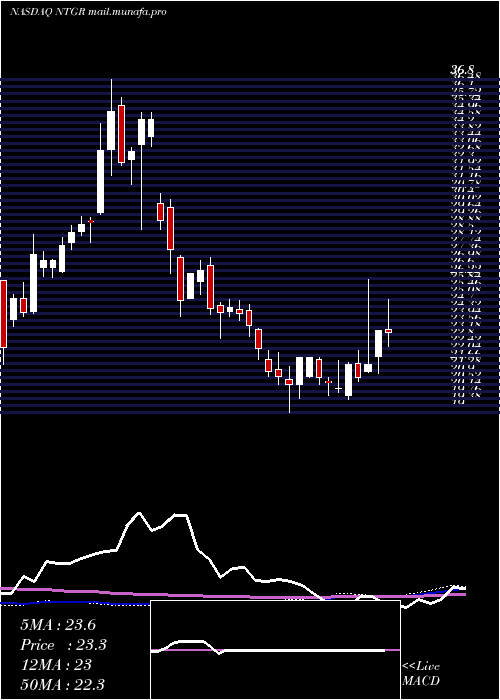This screenshot has width=500, height=700.
Task: Click the 36.8 top price axis label
Action: coord(462,70)
